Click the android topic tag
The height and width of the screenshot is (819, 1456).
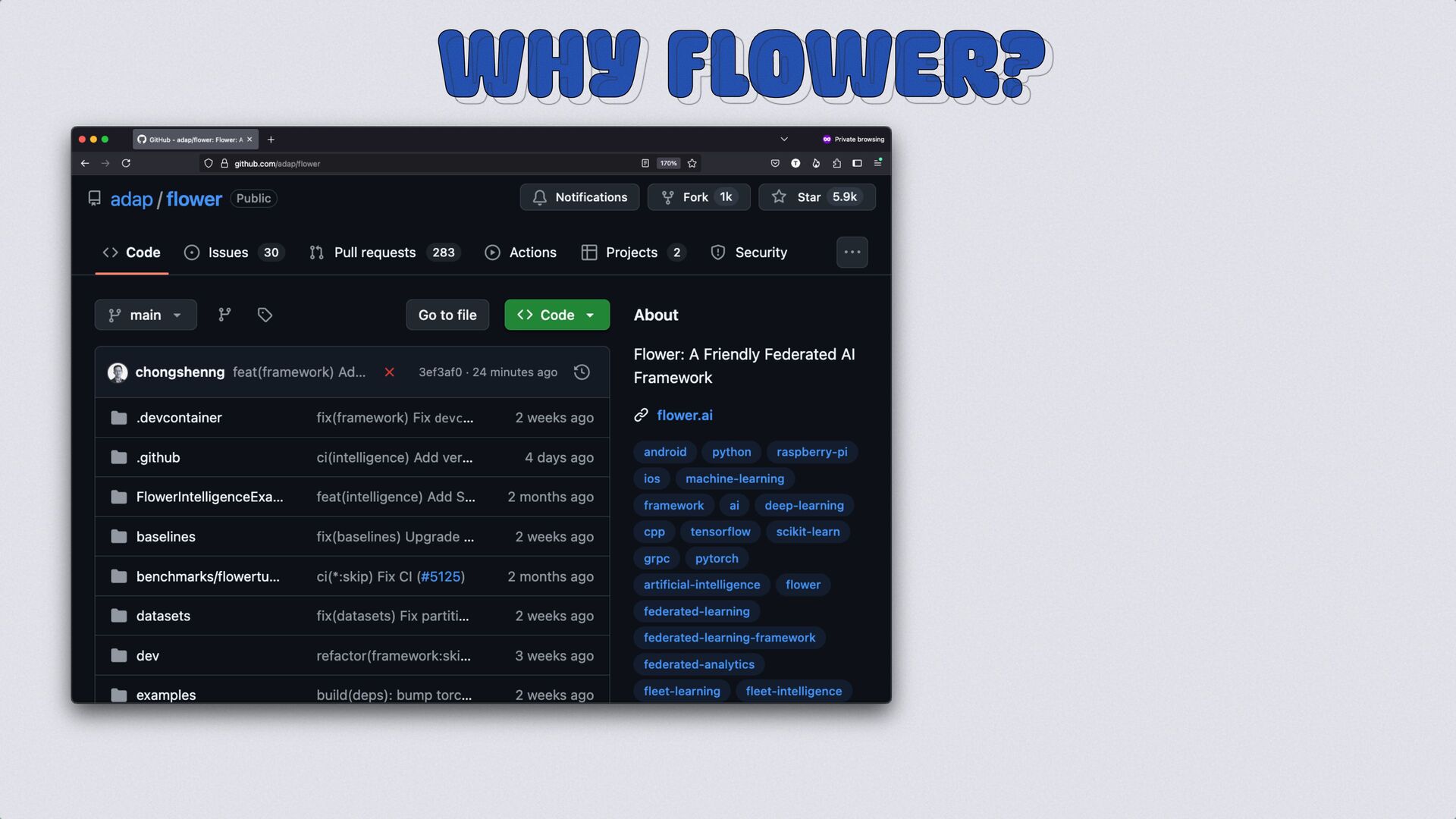[665, 452]
